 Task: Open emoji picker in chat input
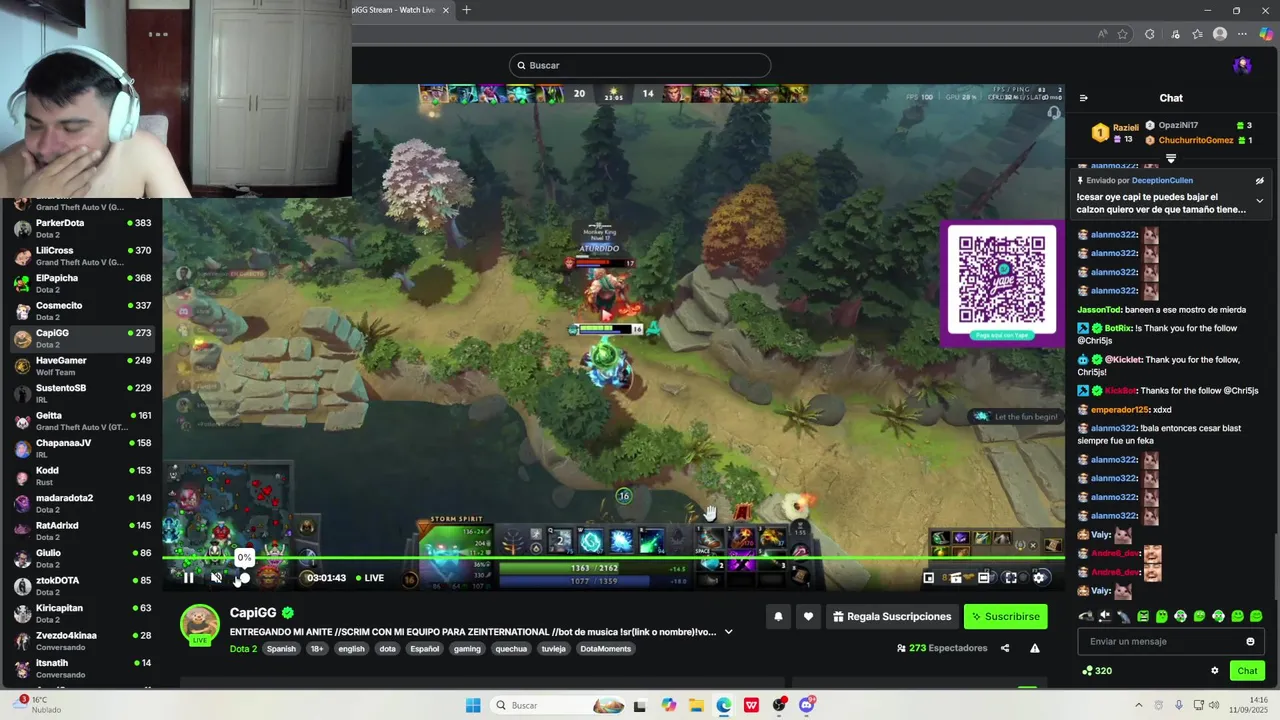coord(1250,641)
